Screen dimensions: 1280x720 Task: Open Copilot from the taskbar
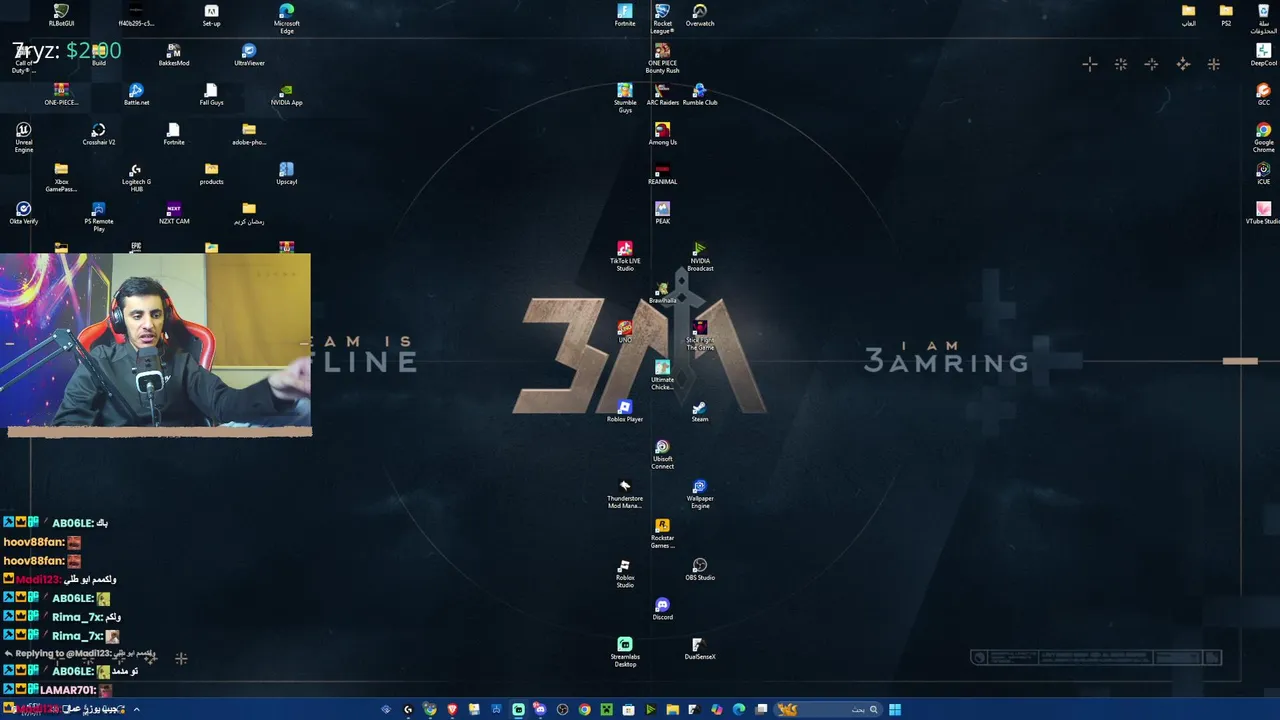(x=716, y=710)
